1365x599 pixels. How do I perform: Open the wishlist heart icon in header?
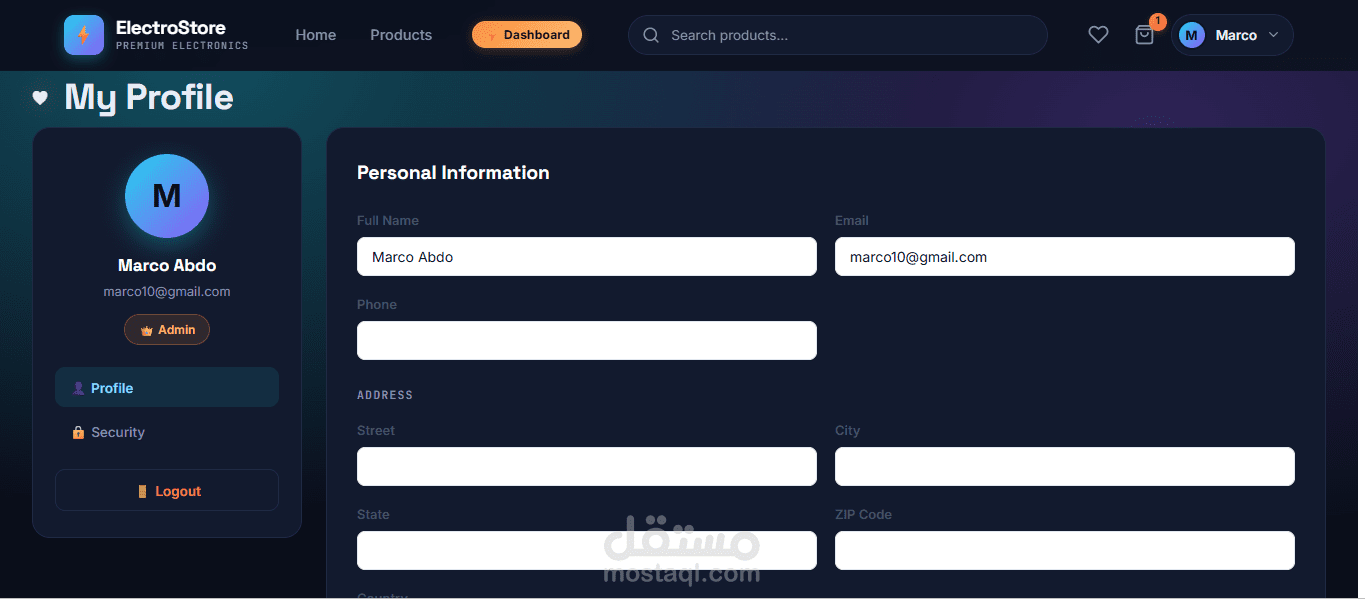[1098, 35]
